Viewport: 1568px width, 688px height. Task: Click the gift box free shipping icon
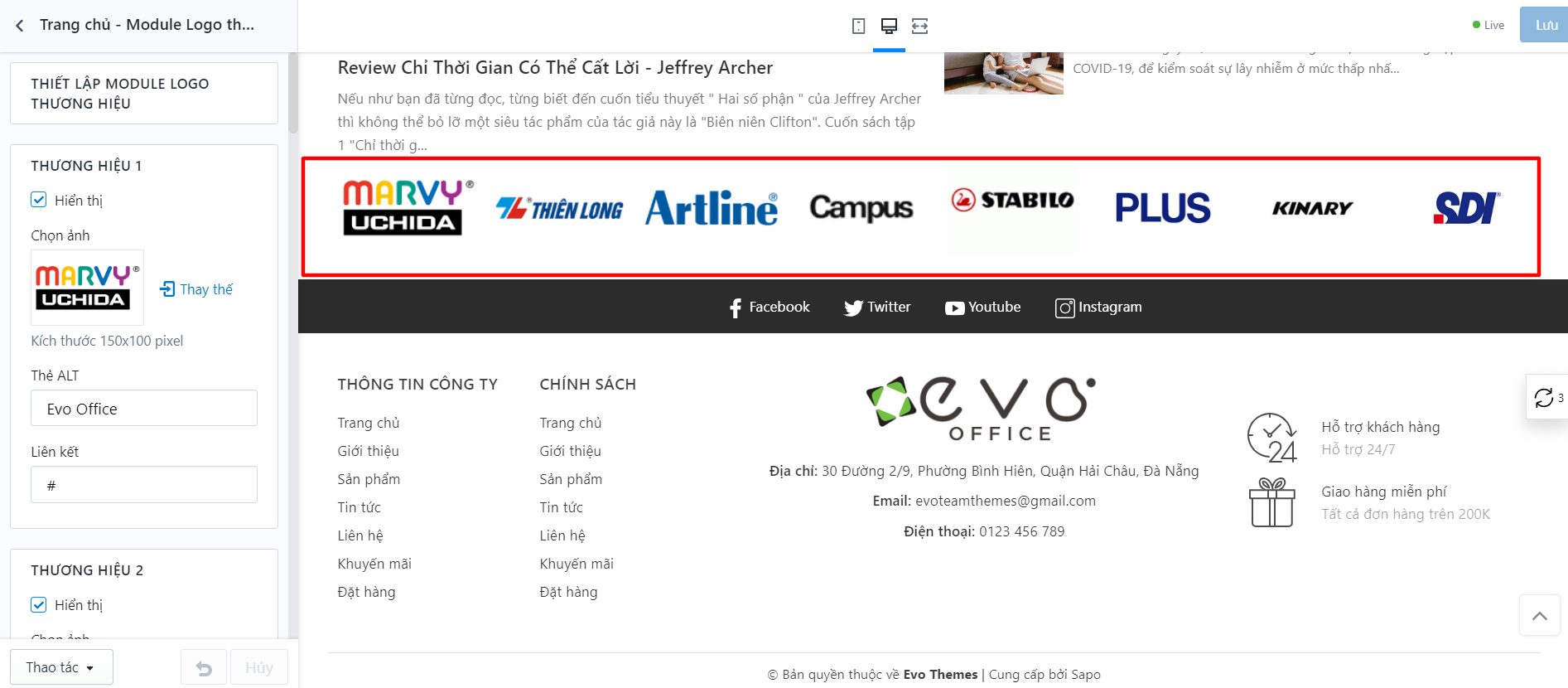click(x=1272, y=502)
